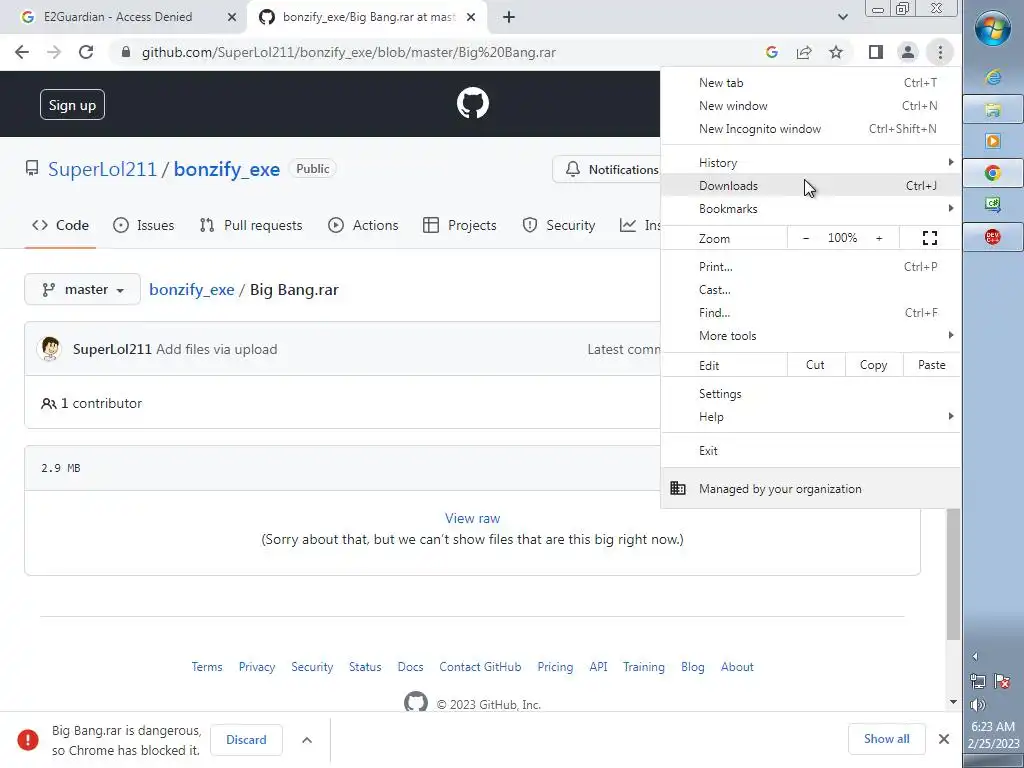Click Paste in the Edit row
Image resolution: width=1024 pixels, height=768 pixels.
click(x=931, y=365)
